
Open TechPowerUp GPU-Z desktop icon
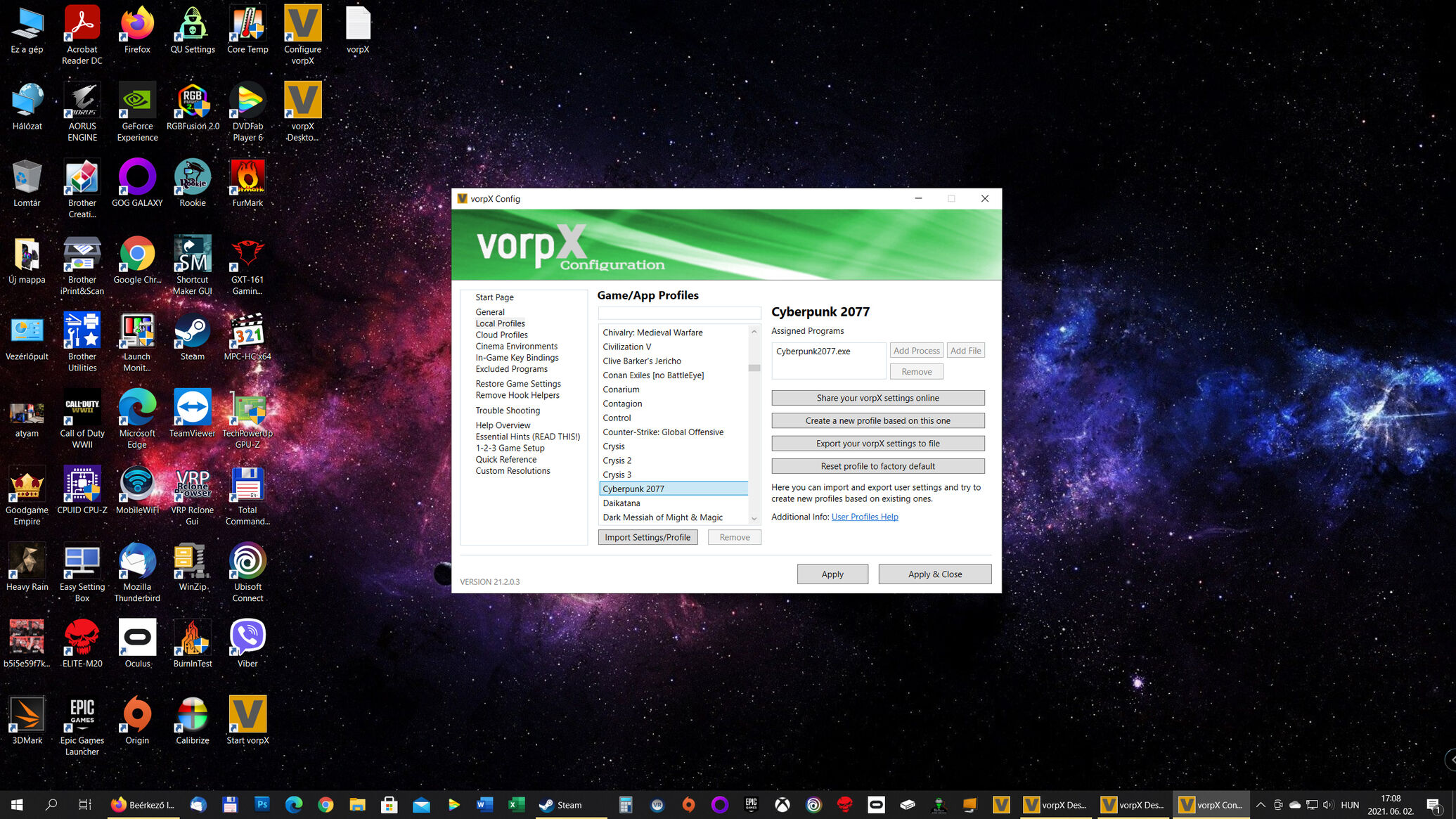point(247,419)
